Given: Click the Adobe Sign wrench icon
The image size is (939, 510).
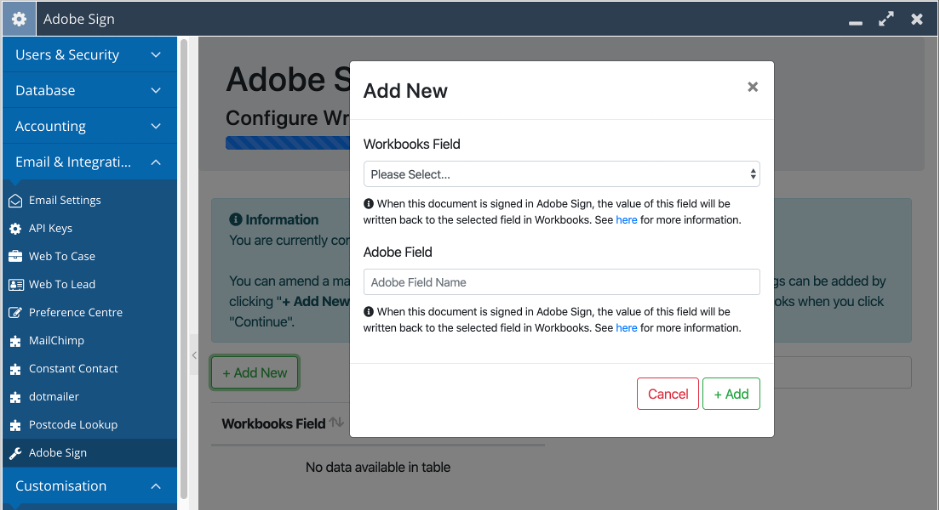Looking at the screenshot, I should [16, 454].
